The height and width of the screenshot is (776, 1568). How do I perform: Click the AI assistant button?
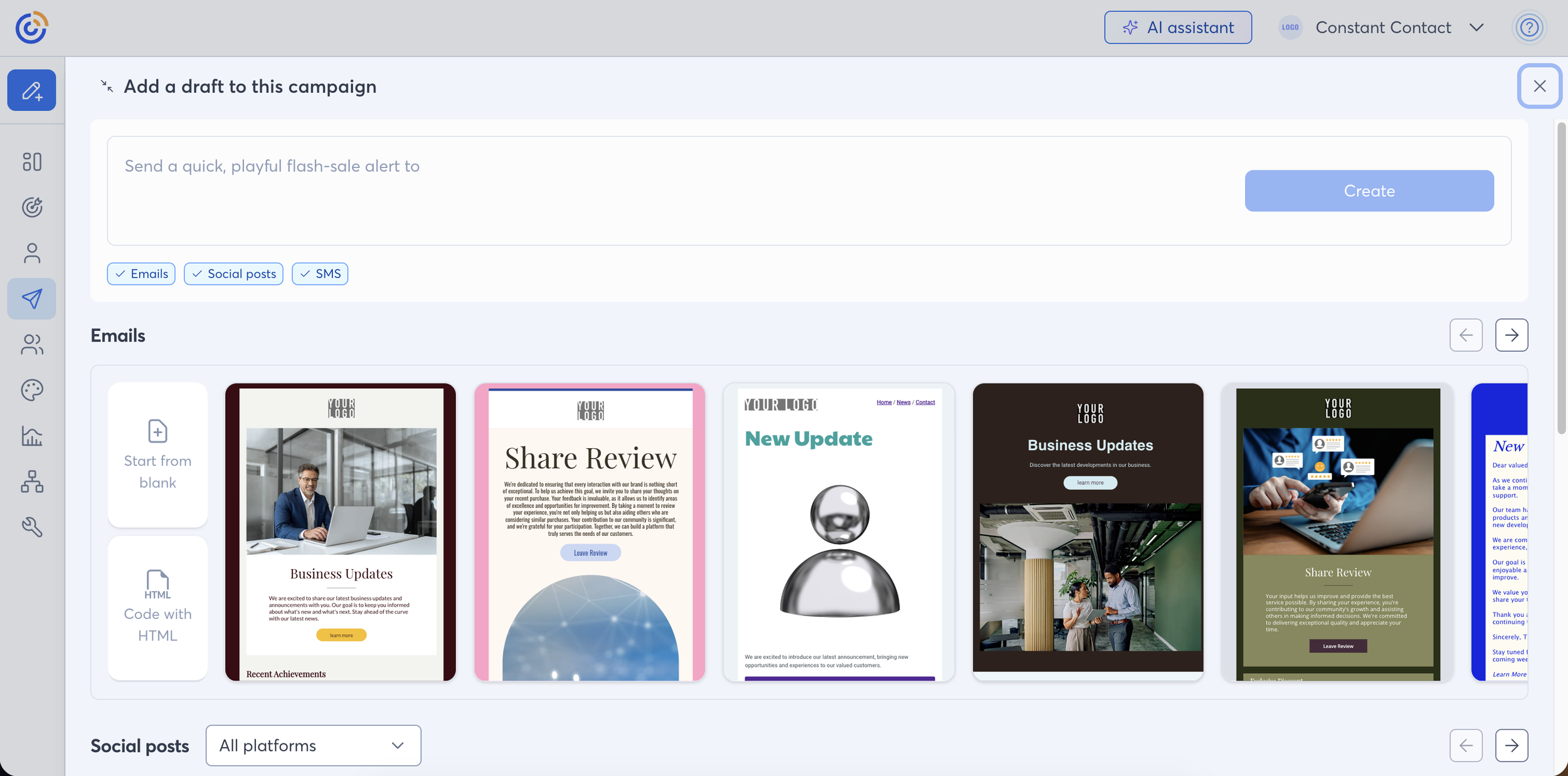pyautogui.click(x=1178, y=28)
